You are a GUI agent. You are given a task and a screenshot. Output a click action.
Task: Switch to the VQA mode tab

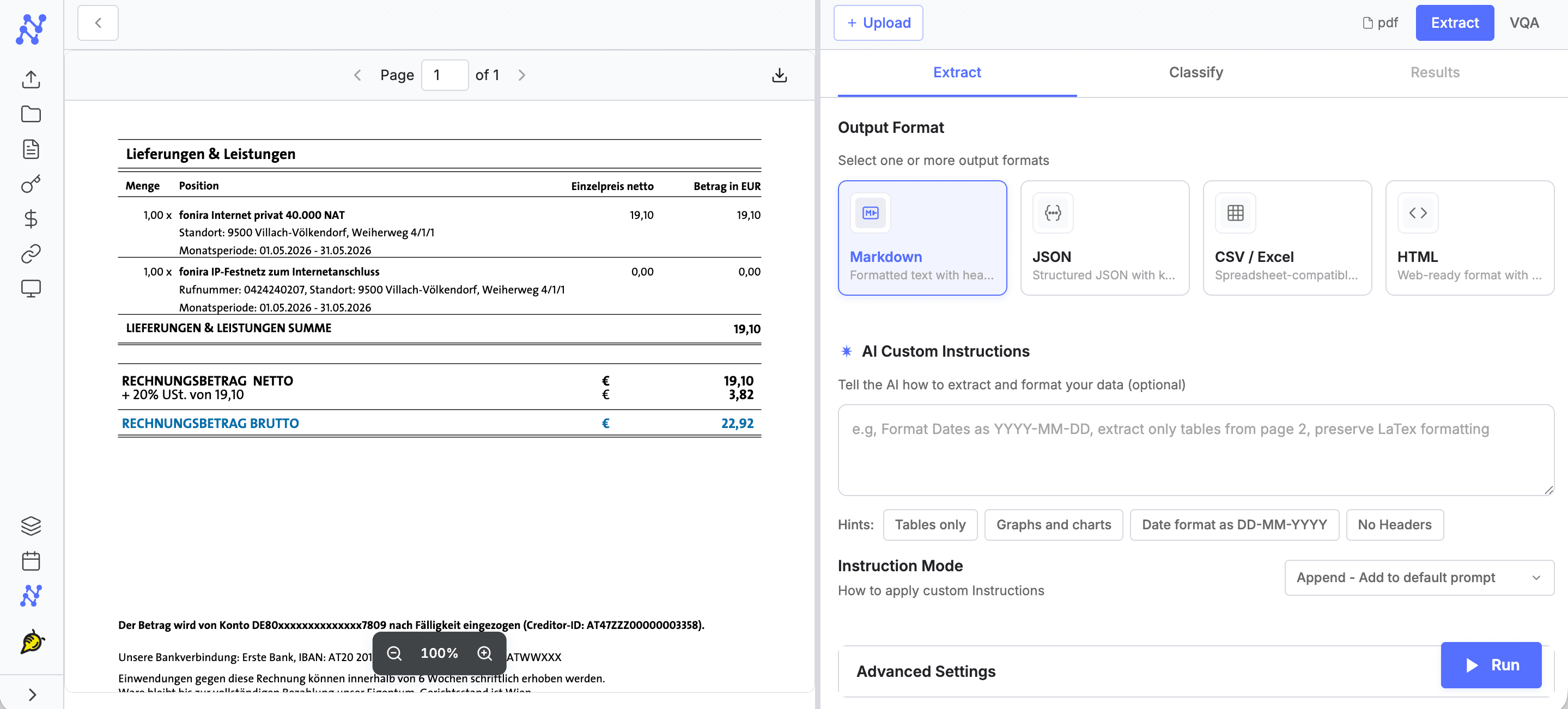click(1523, 23)
